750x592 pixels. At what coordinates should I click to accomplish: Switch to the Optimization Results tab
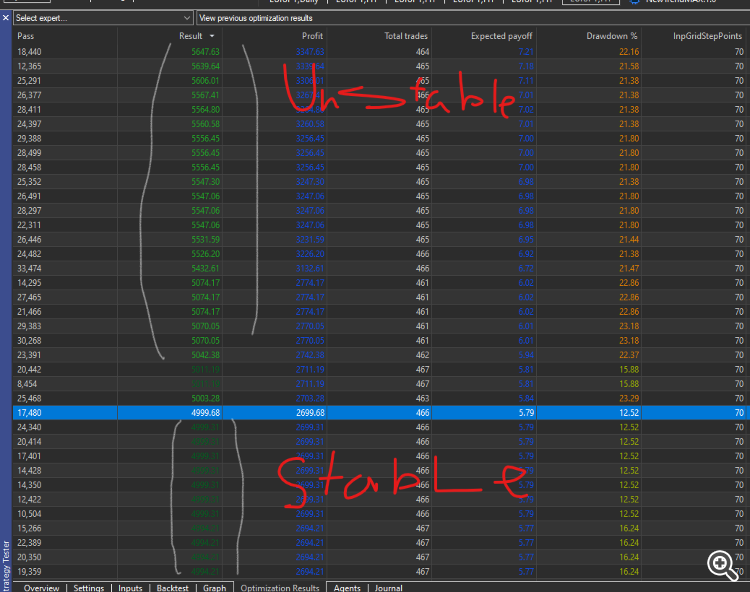(280, 588)
